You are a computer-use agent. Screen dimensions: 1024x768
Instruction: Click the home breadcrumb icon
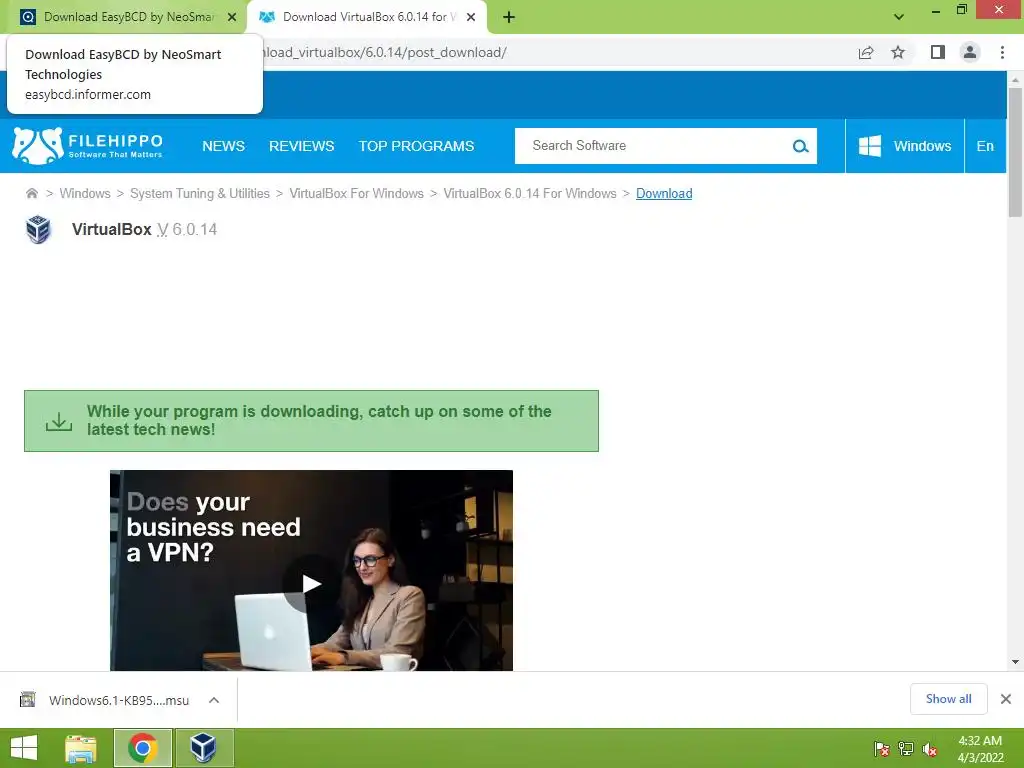tap(31, 193)
